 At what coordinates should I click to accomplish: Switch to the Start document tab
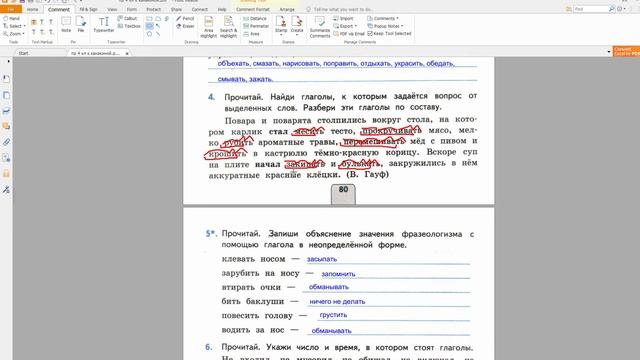(24, 53)
